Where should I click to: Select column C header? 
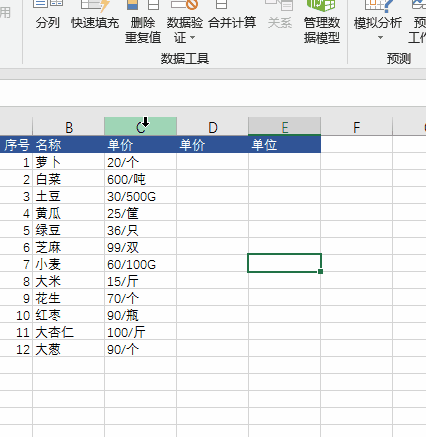[x=140, y=126]
